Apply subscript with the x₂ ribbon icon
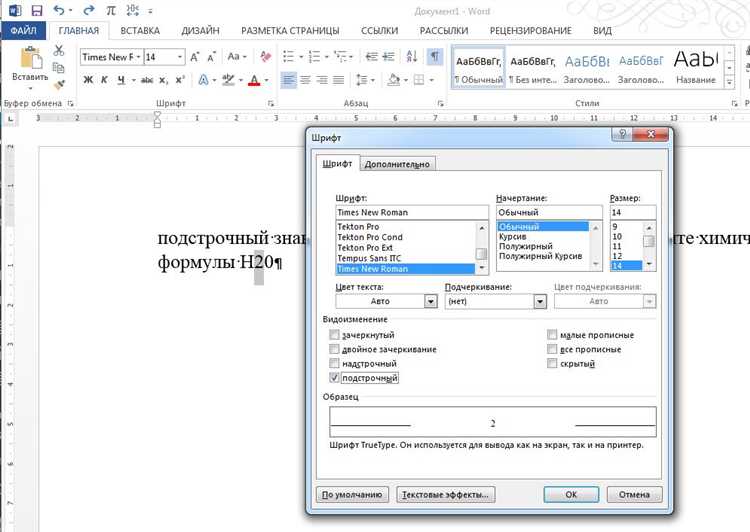This screenshot has width=750, height=532. point(164,80)
